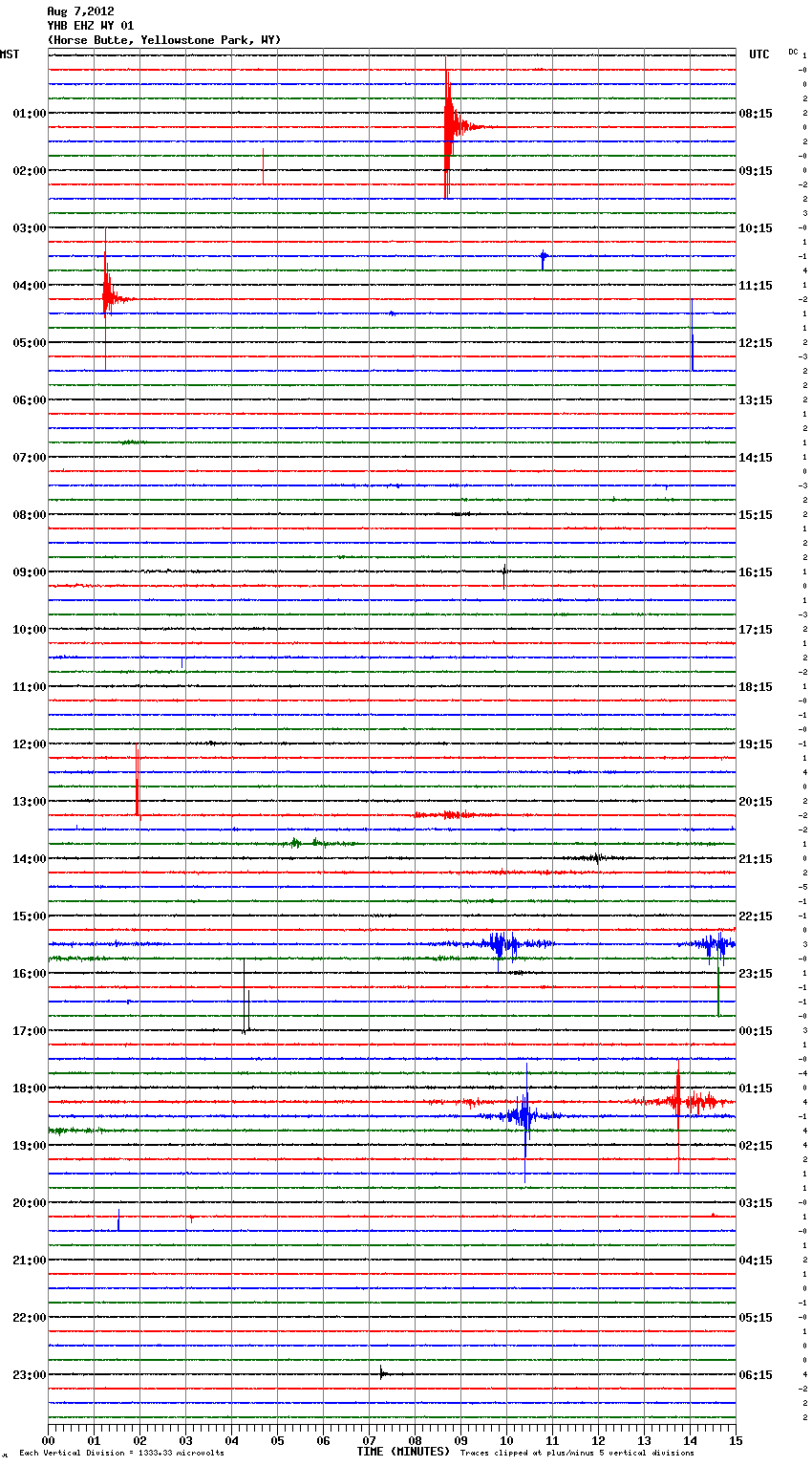Select the 20:00 MST time label

coord(30,1202)
